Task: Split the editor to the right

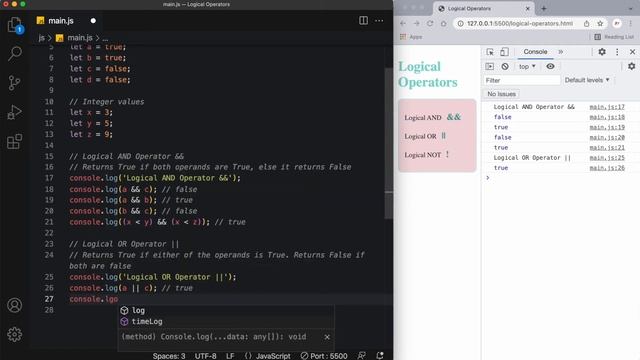Action: click(x=363, y=20)
